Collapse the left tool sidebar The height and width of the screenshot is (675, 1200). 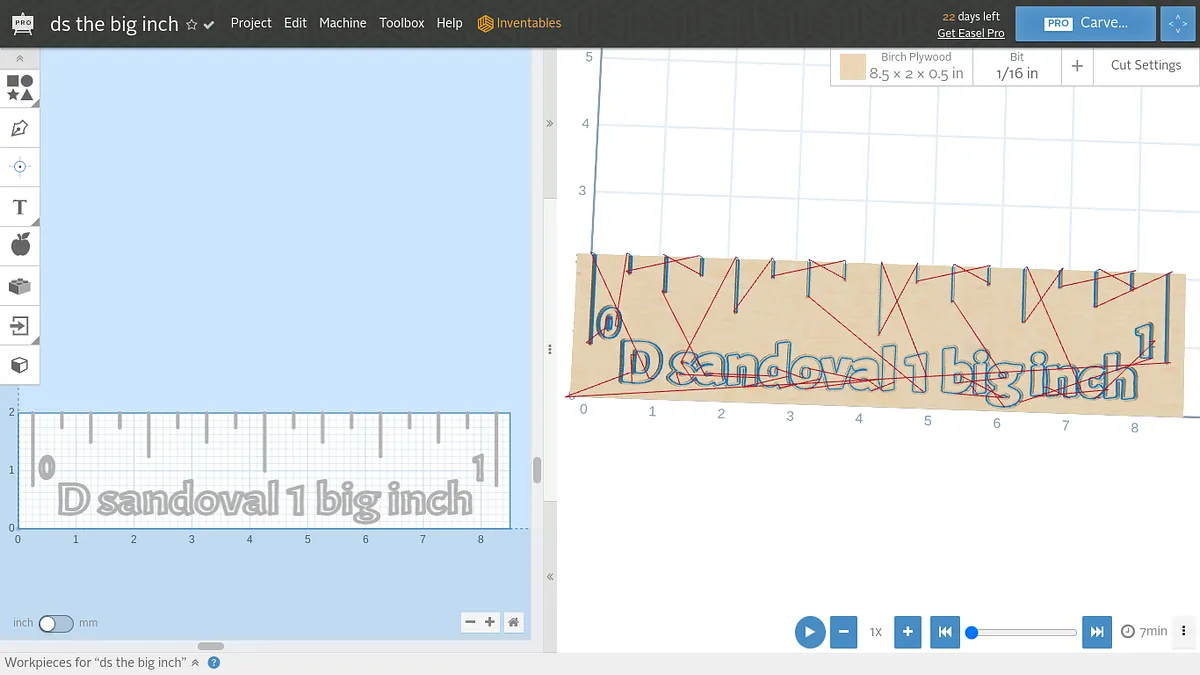[20, 59]
